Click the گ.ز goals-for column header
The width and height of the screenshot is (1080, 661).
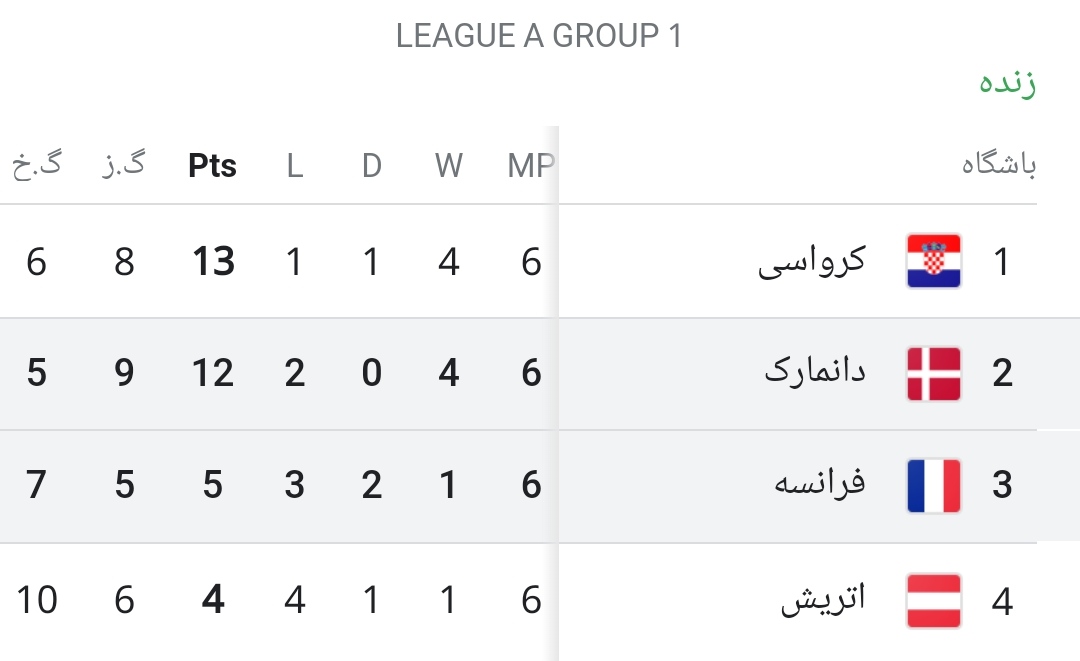coord(124,164)
